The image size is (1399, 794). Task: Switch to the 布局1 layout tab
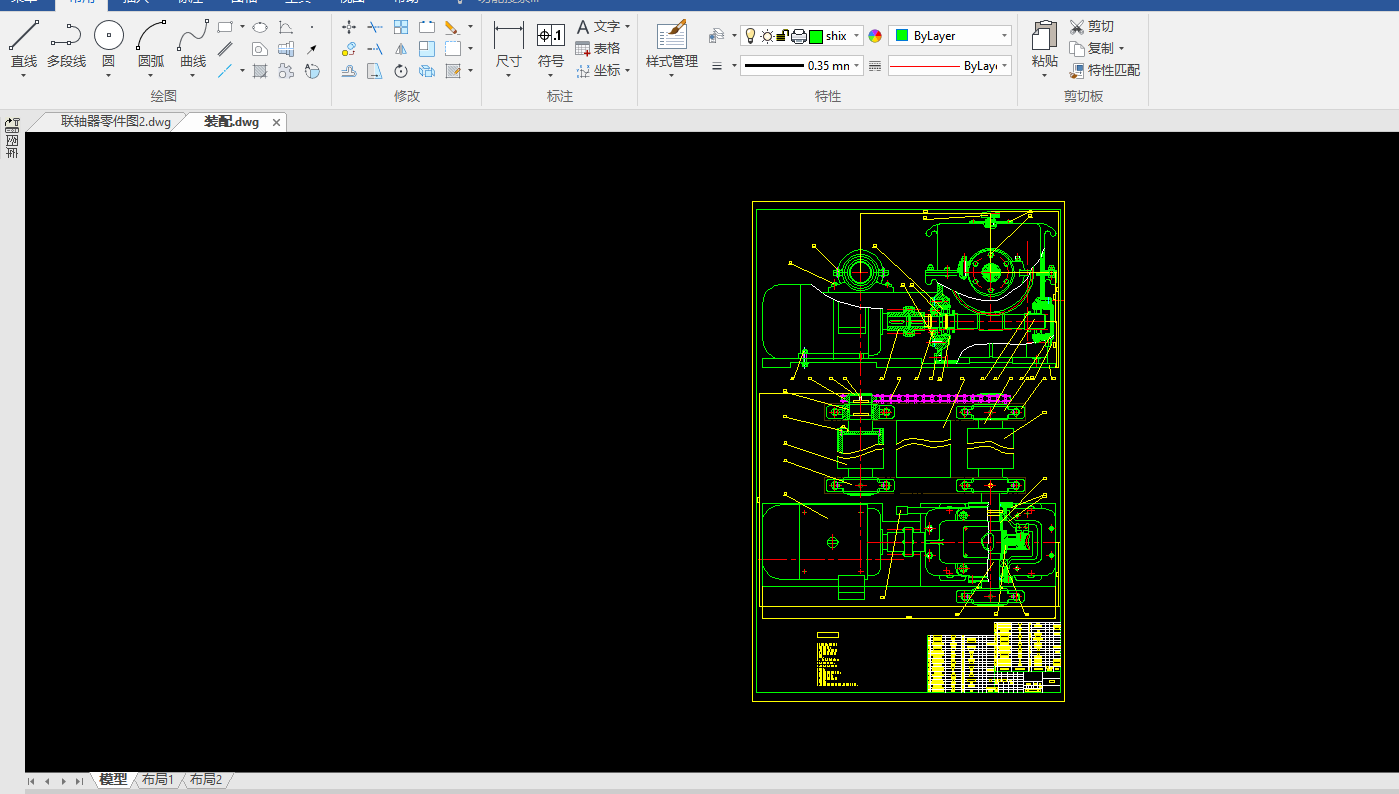tap(157, 780)
